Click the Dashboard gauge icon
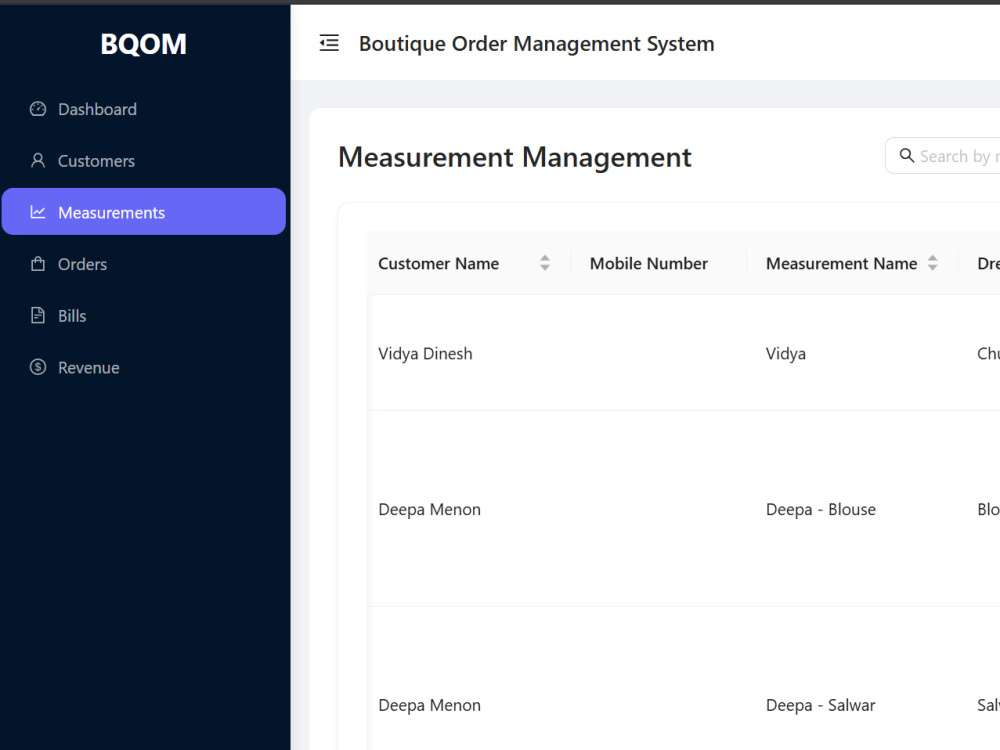Viewport: 1000px width, 750px height. [x=38, y=109]
